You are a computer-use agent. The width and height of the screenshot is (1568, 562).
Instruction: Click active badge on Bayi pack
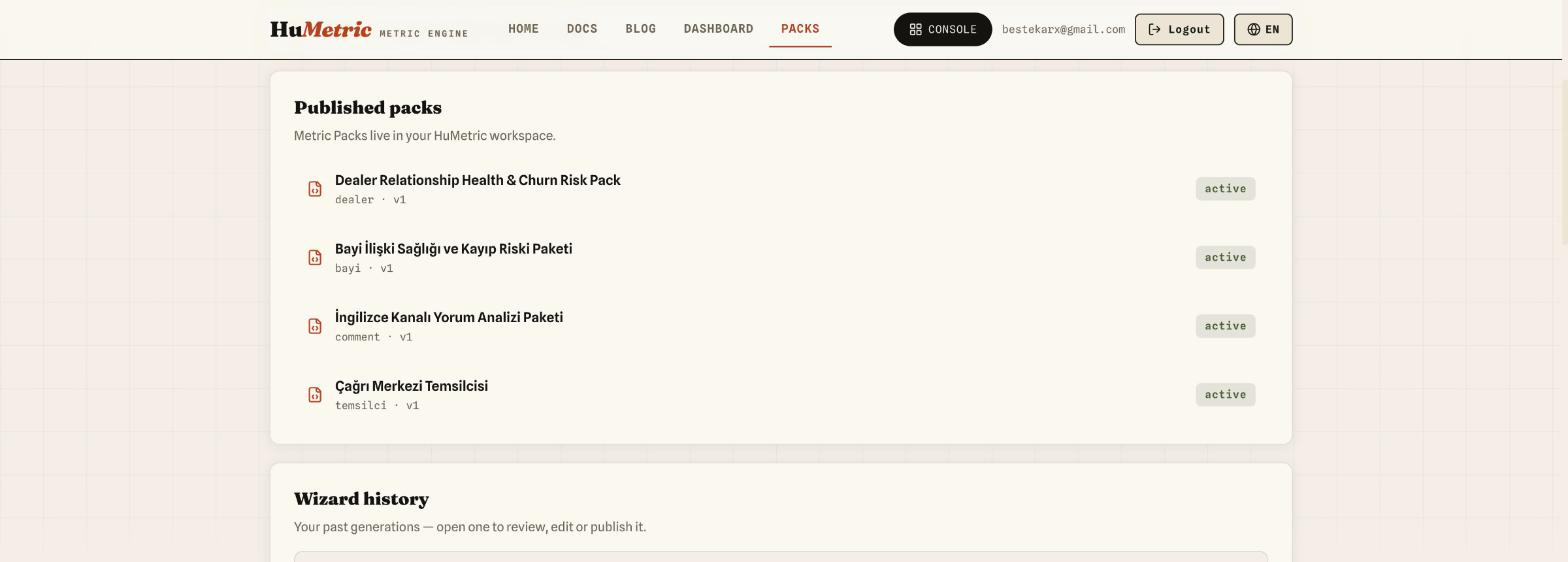pyautogui.click(x=1225, y=258)
